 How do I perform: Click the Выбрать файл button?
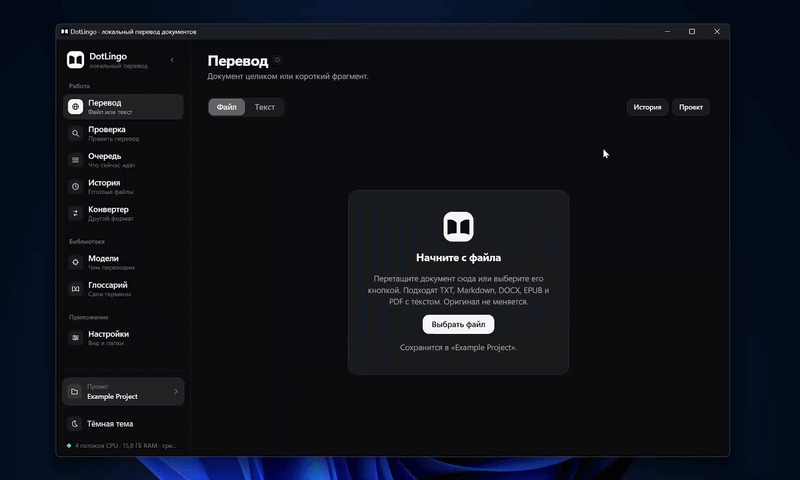[458, 324]
